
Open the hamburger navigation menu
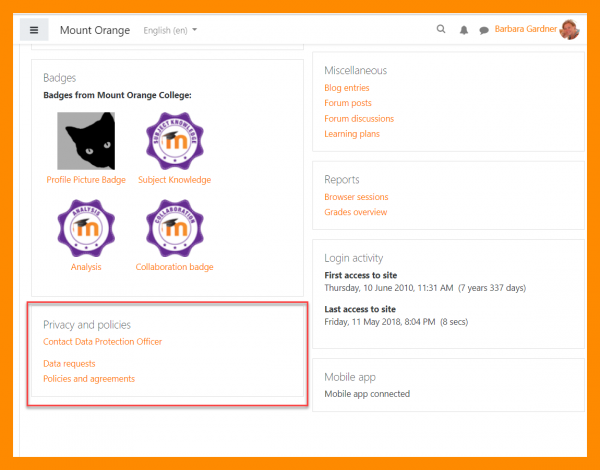pos(34,30)
